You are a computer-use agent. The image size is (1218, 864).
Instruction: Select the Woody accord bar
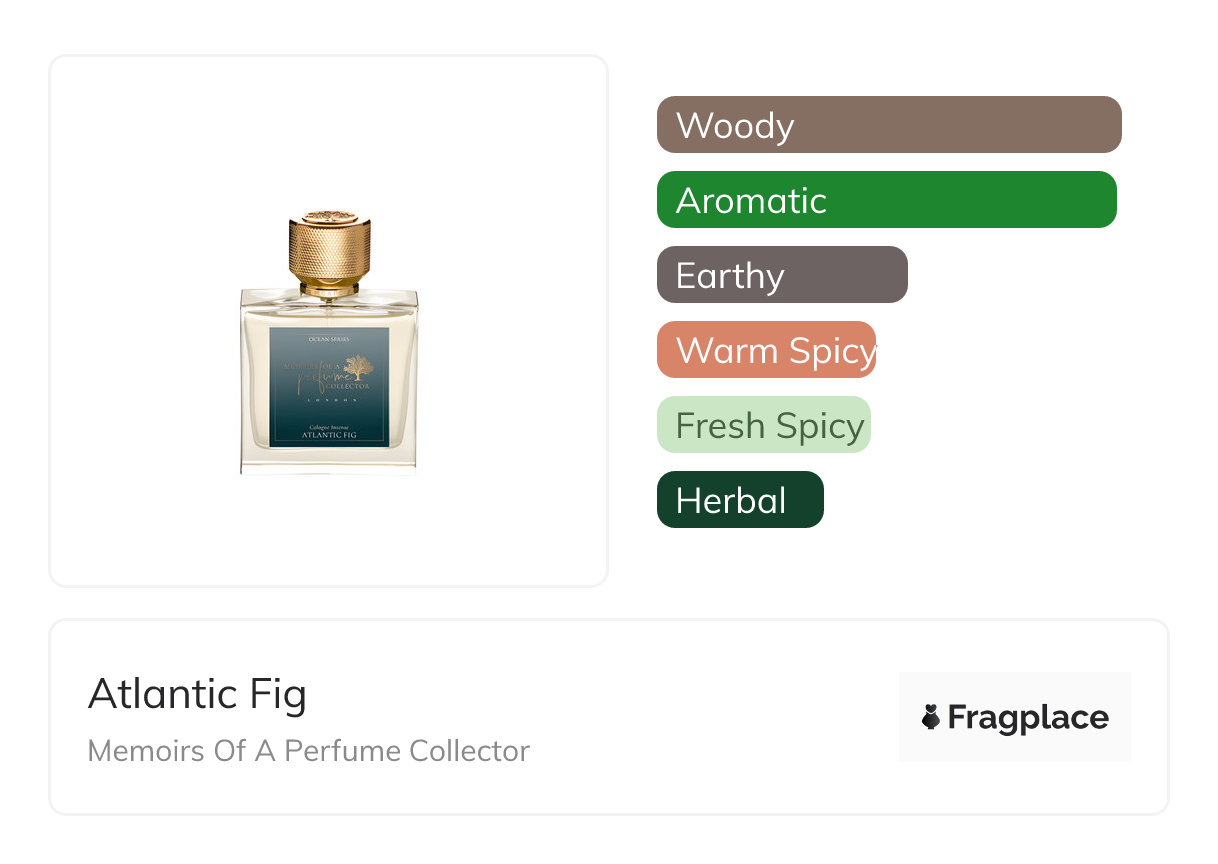pyautogui.click(x=888, y=125)
